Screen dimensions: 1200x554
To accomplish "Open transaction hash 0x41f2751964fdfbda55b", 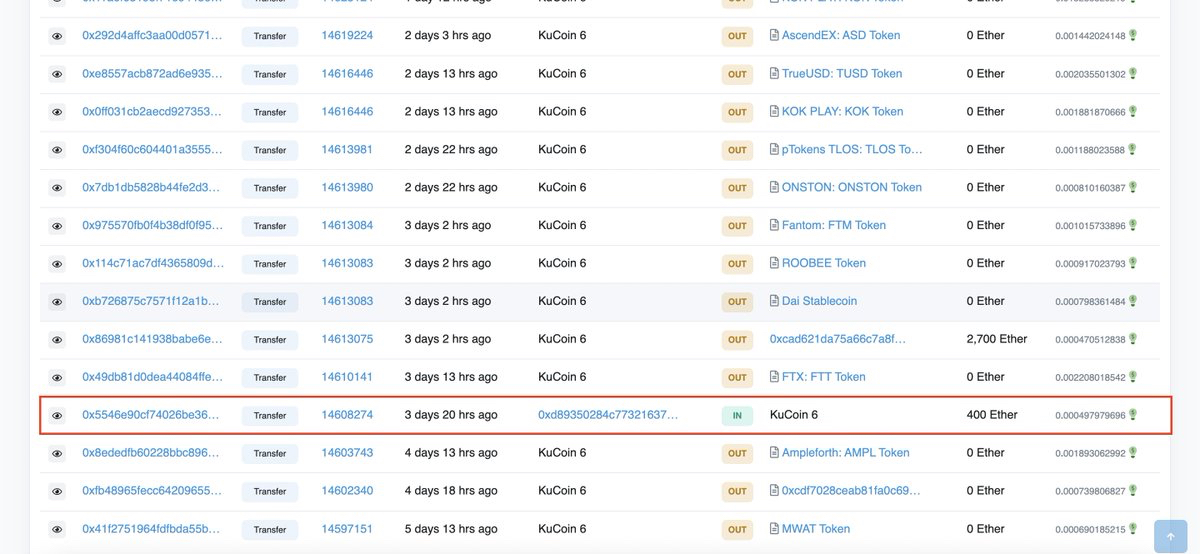I will pyautogui.click(x=153, y=529).
